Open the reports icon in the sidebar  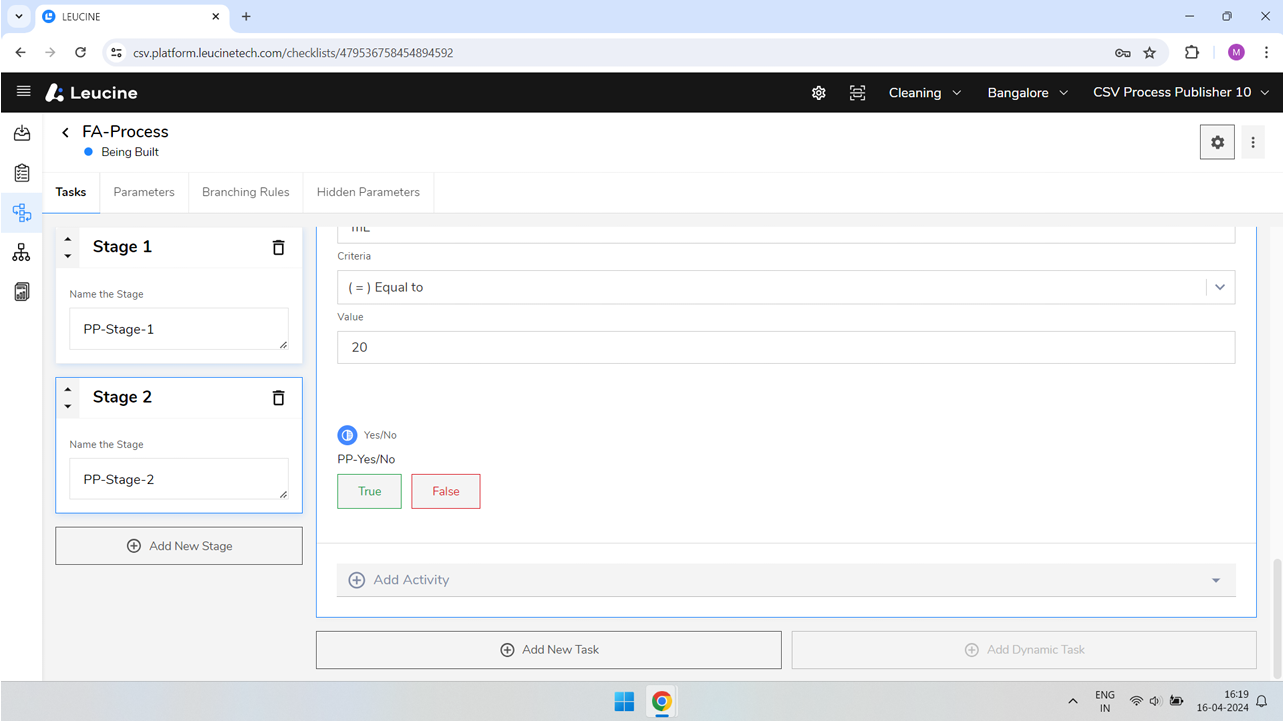pyautogui.click(x=22, y=291)
